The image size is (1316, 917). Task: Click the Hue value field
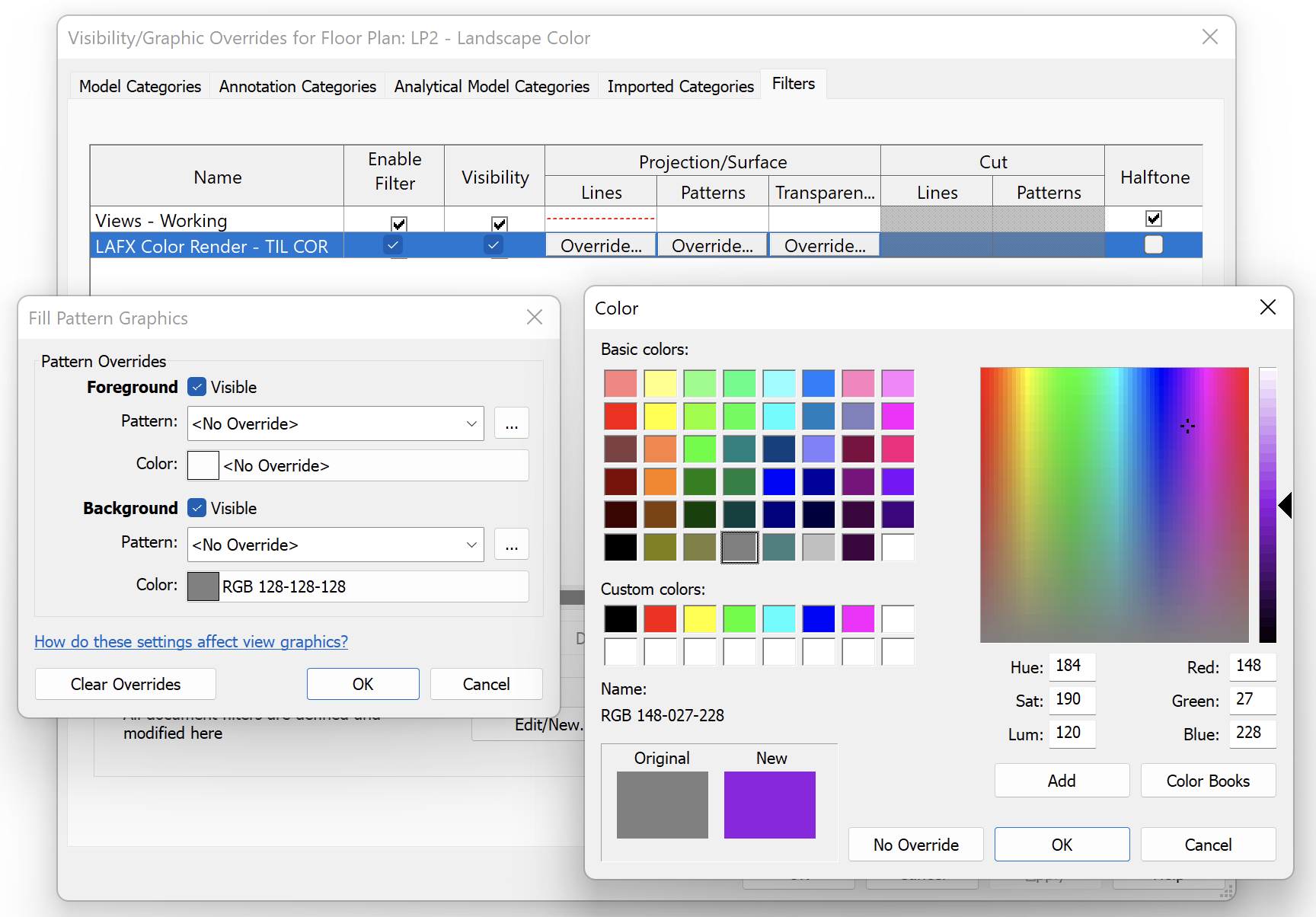(x=1072, y=666)
